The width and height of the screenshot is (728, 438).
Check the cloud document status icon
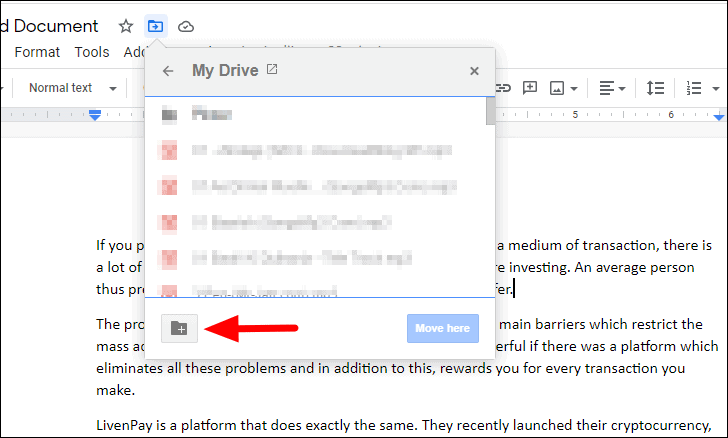186,26
